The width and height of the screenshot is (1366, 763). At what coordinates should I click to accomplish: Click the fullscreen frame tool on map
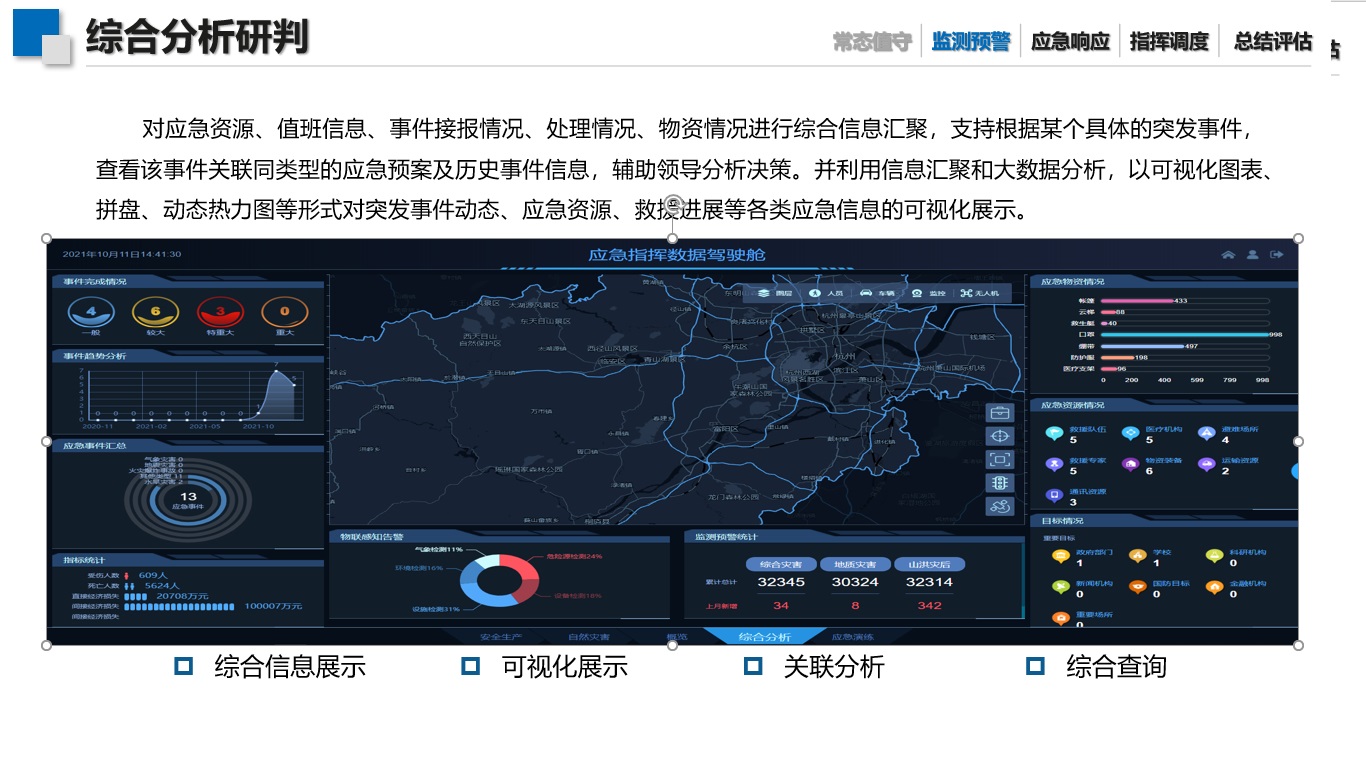pos(1000,460)
